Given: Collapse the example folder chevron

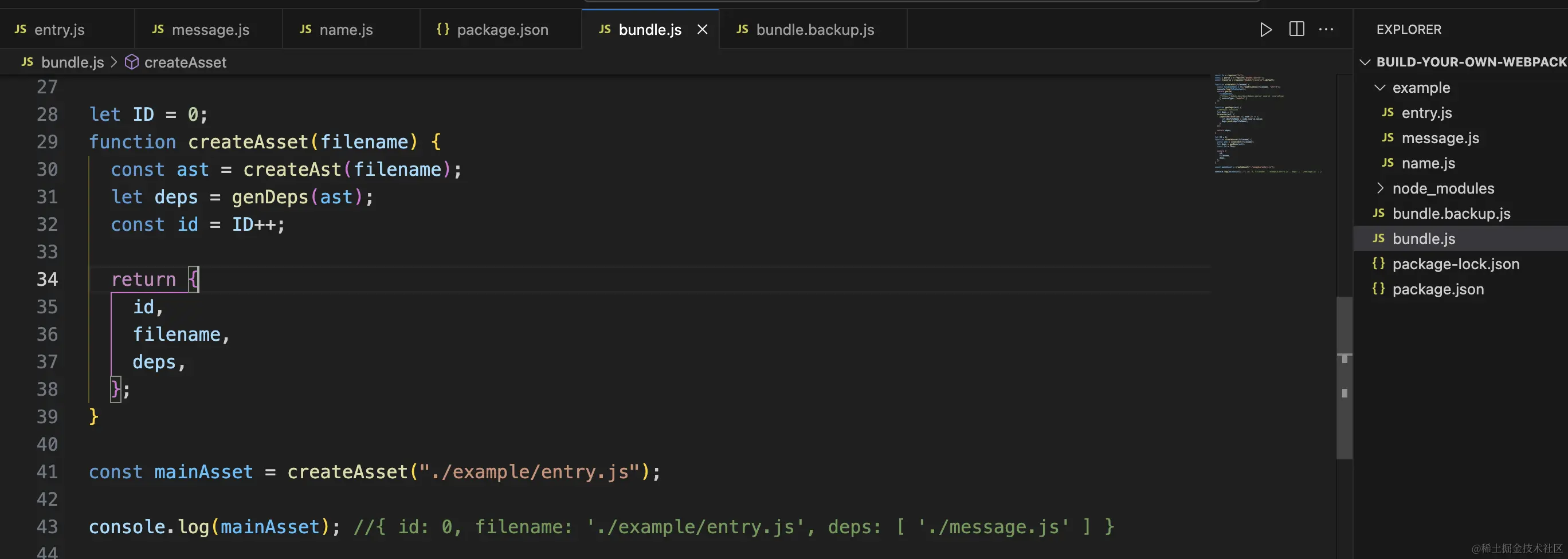Looking at the screenshot, I should coord(1380,88).
